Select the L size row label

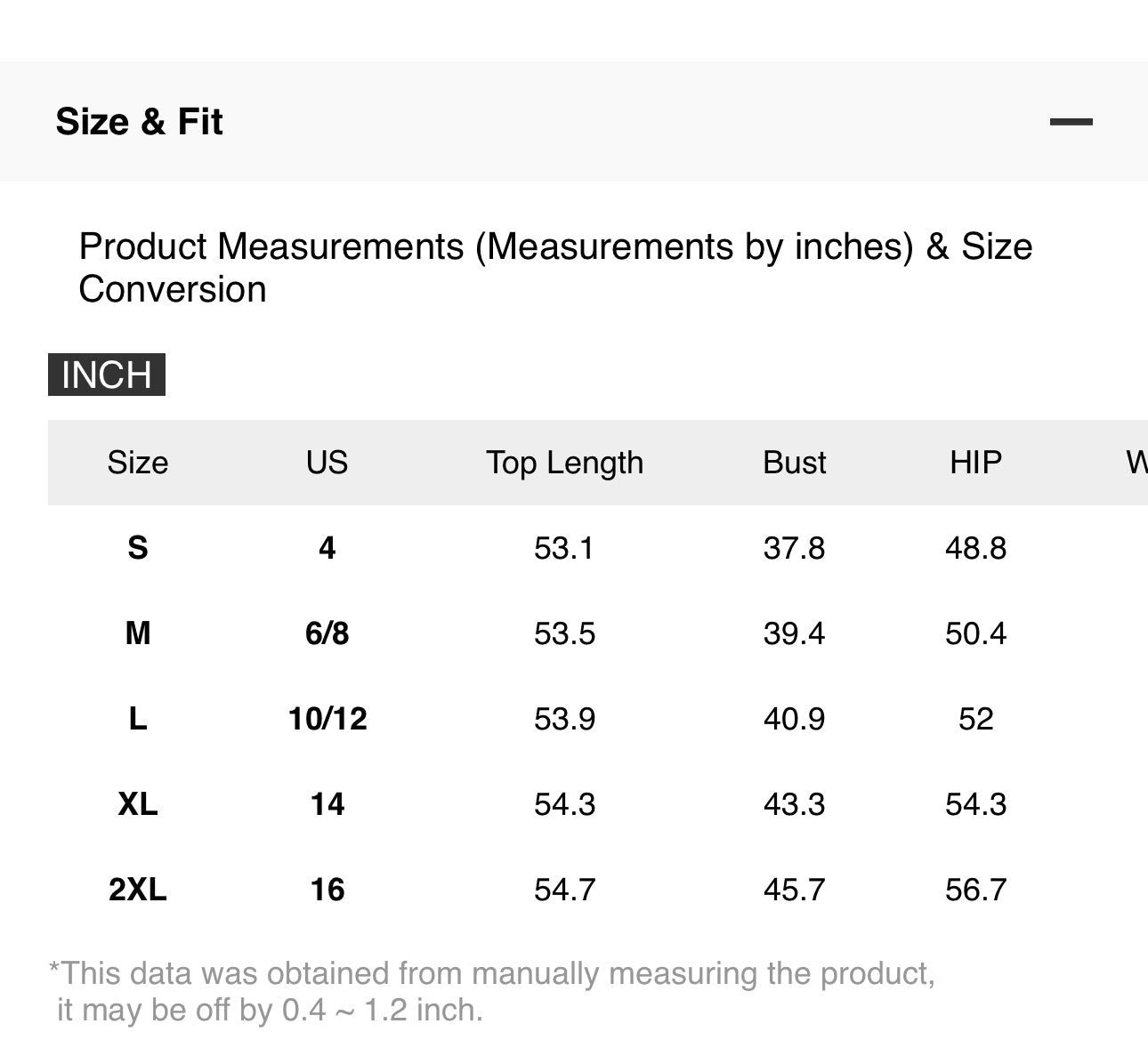138,719
